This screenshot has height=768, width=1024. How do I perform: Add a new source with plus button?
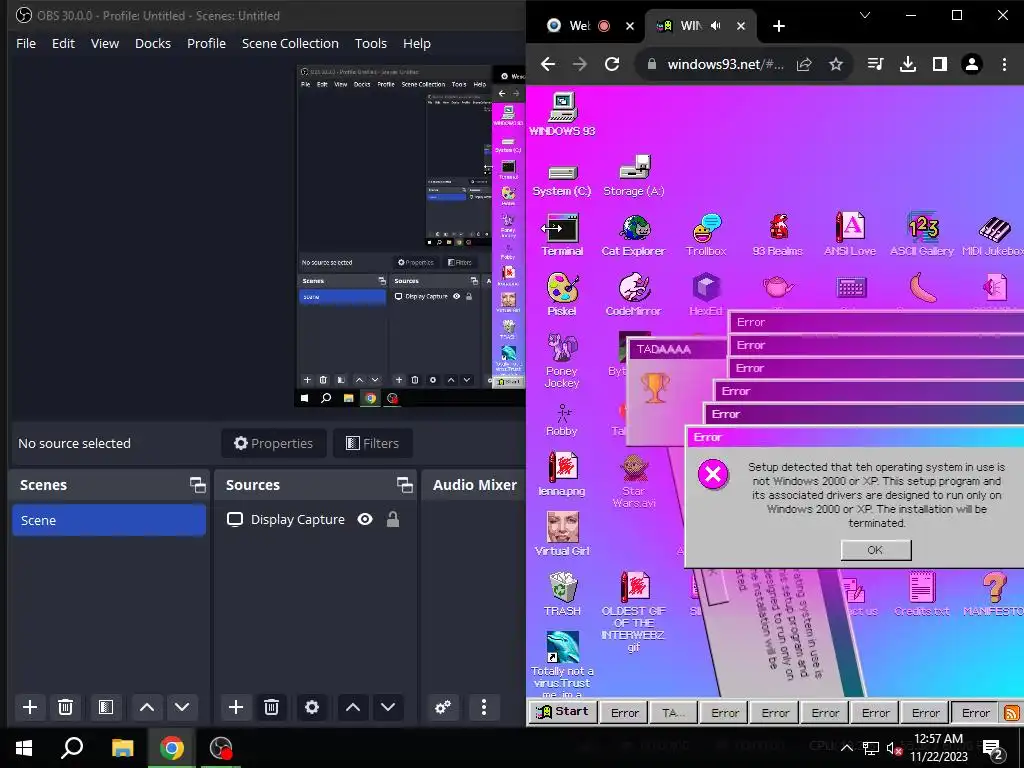tap(236, 707)
